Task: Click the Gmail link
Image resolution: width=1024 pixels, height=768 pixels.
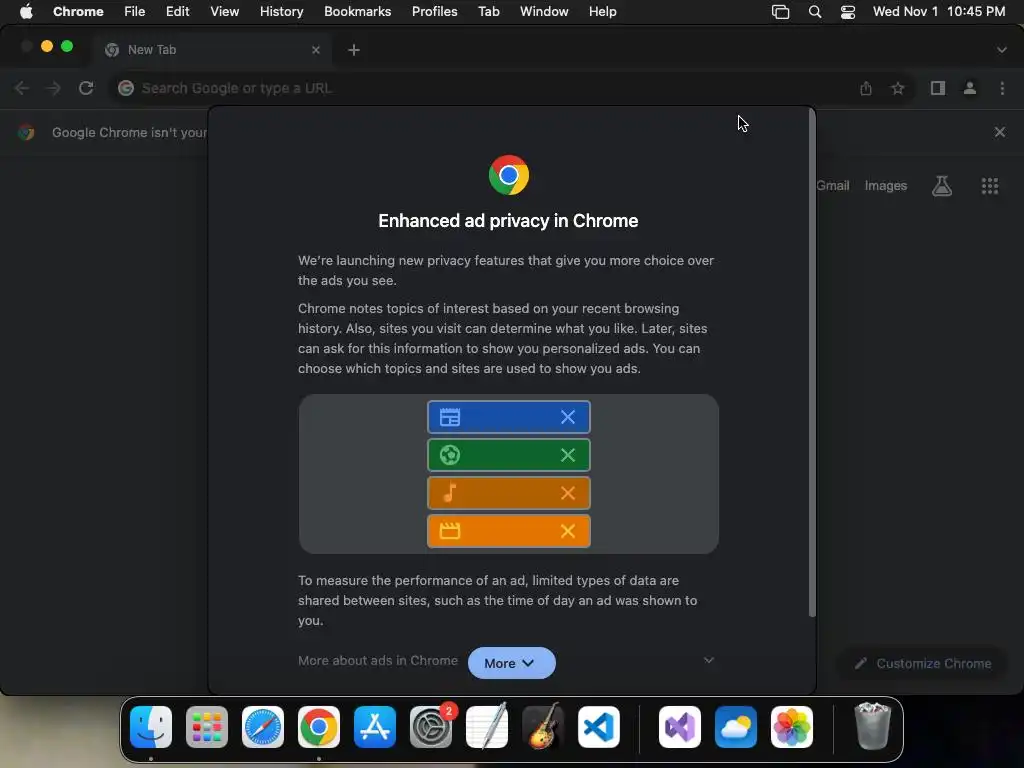Action: click(833, 185)
